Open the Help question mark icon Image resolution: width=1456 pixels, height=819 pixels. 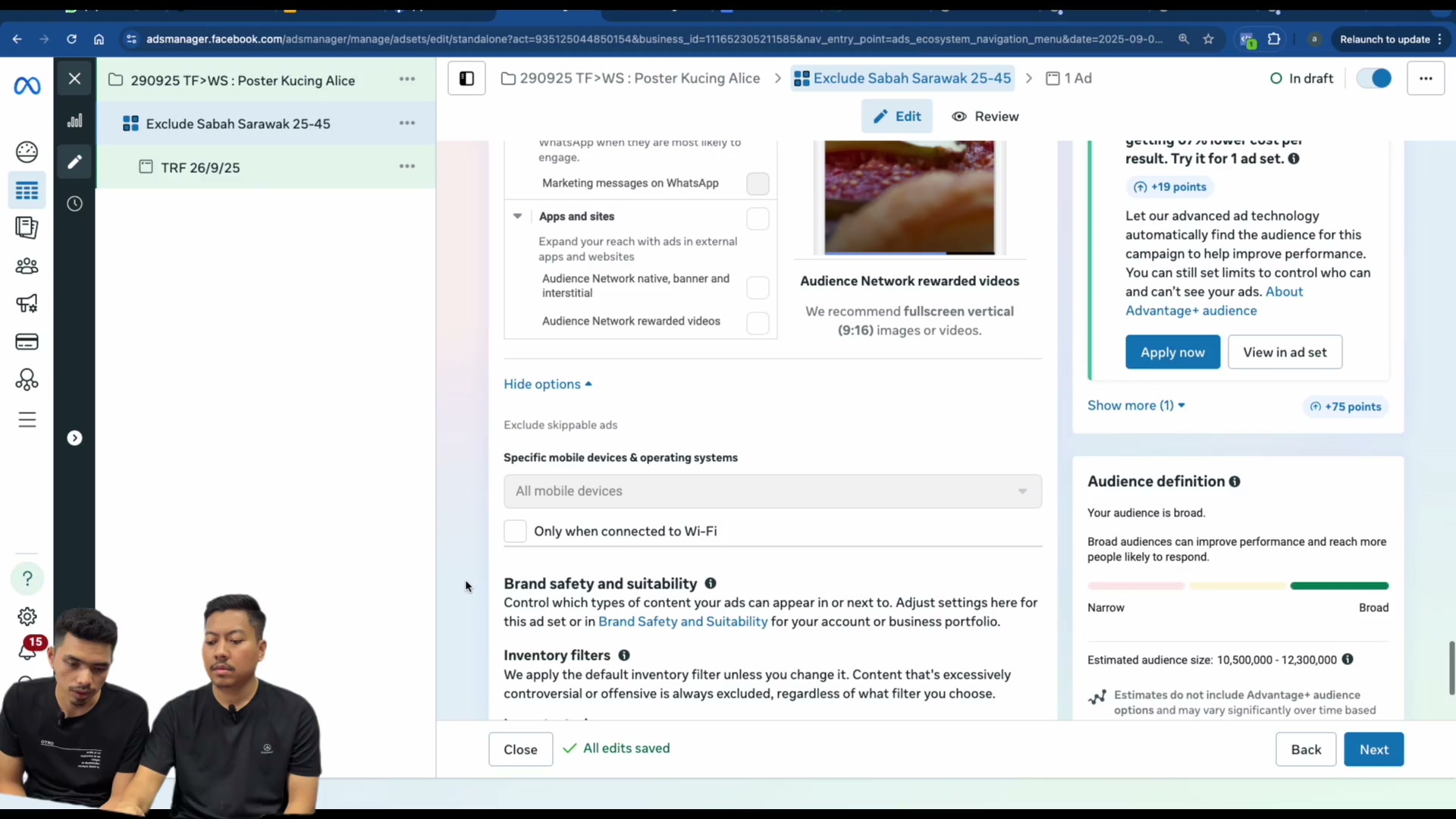(x=27, y=579)
